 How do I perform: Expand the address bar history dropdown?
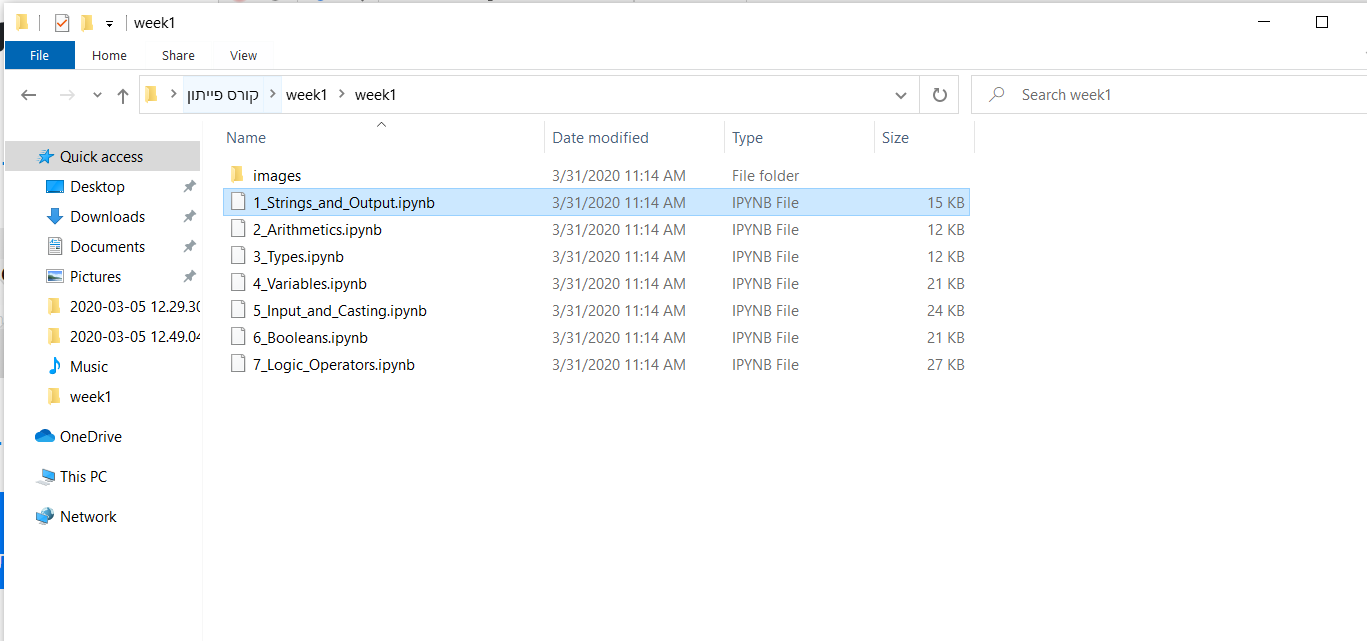click(x=900, y=95)
